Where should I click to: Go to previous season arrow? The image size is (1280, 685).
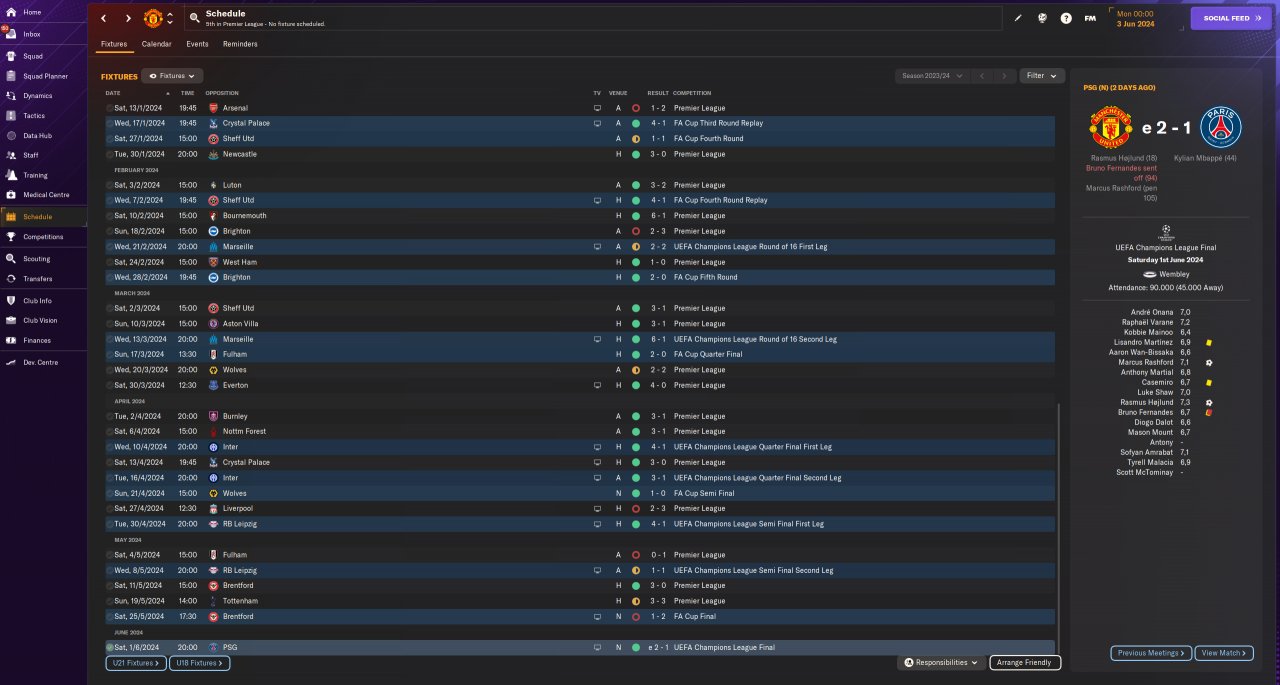[982, 76]
